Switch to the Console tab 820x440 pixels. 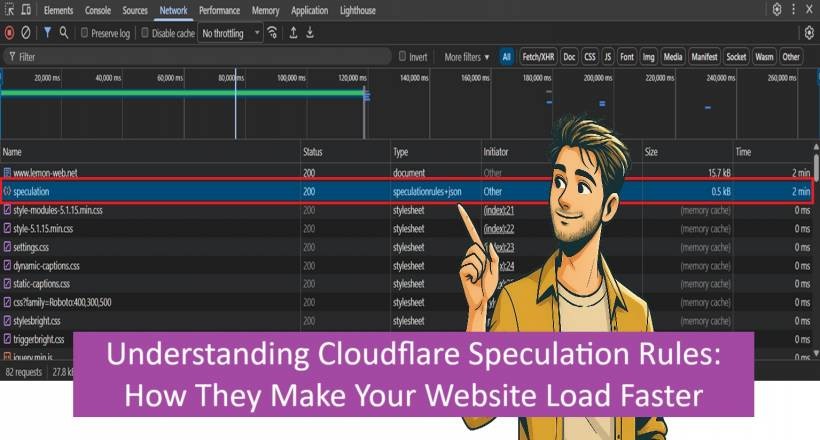98,10
